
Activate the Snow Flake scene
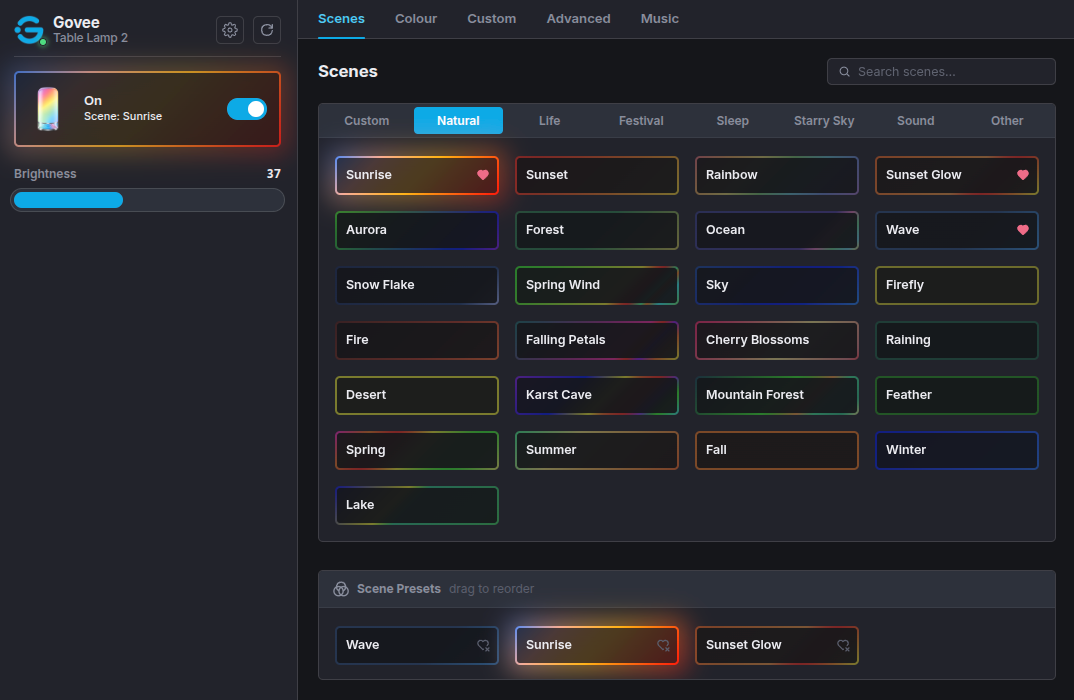(416, 285)
